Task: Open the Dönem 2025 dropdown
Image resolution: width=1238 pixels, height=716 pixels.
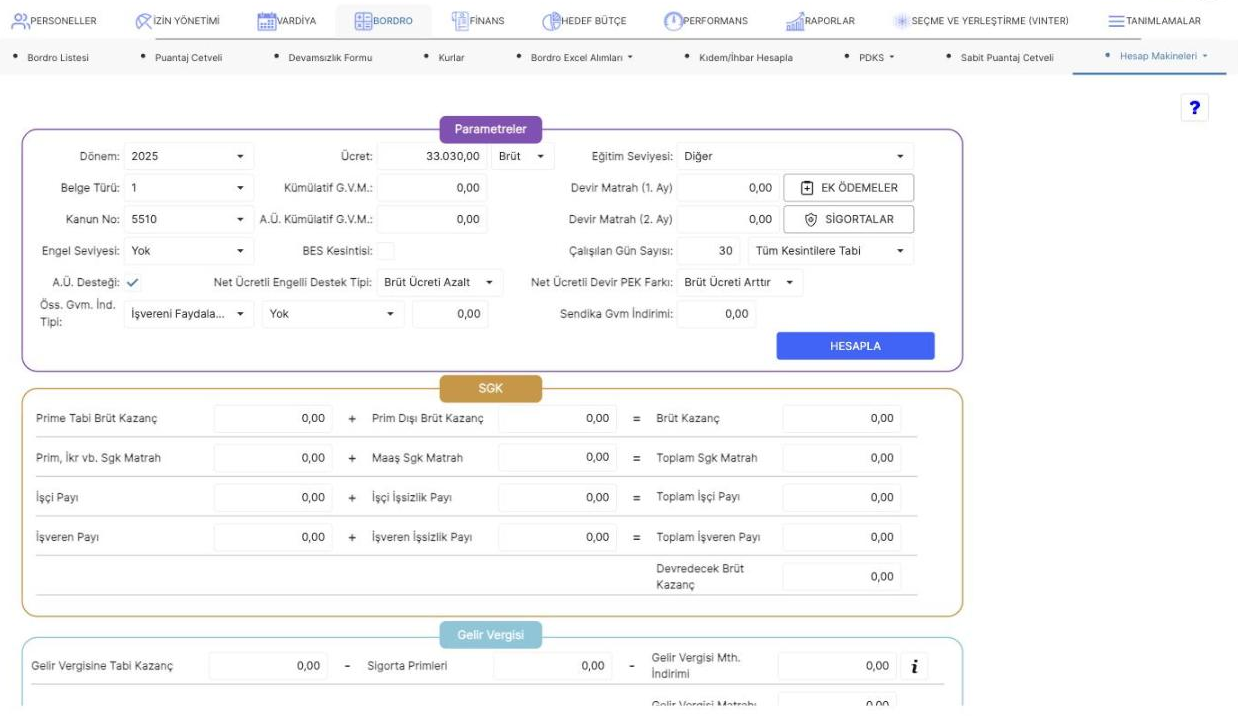Action: pyautogui.click(x=189, y=156)
